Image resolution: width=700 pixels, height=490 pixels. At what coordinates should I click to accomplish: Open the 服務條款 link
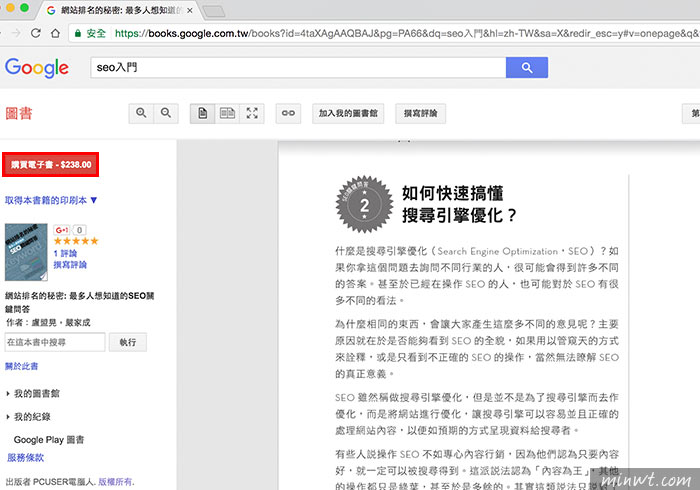(25, 457)
